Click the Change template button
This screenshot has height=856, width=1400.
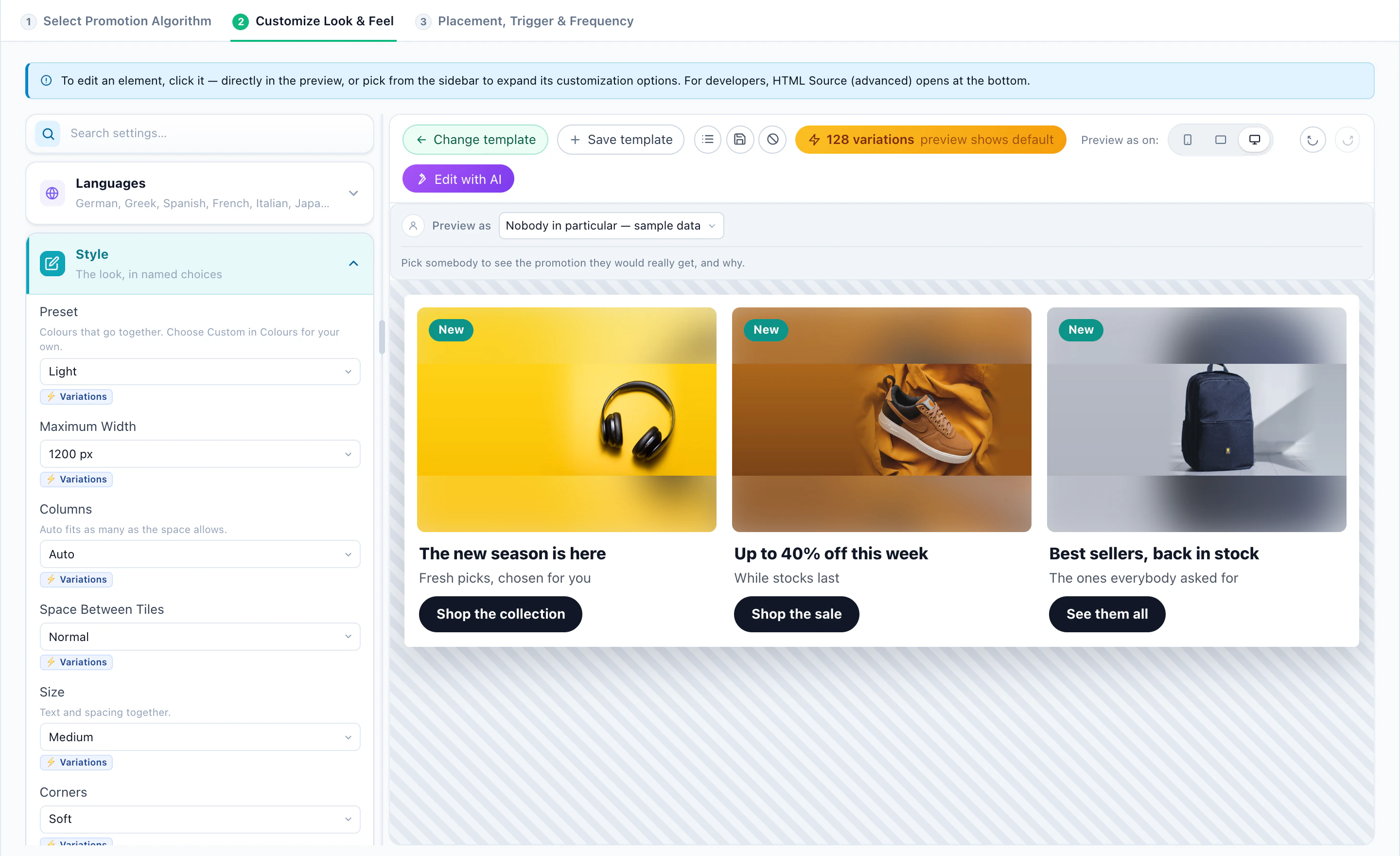[475, 140]
